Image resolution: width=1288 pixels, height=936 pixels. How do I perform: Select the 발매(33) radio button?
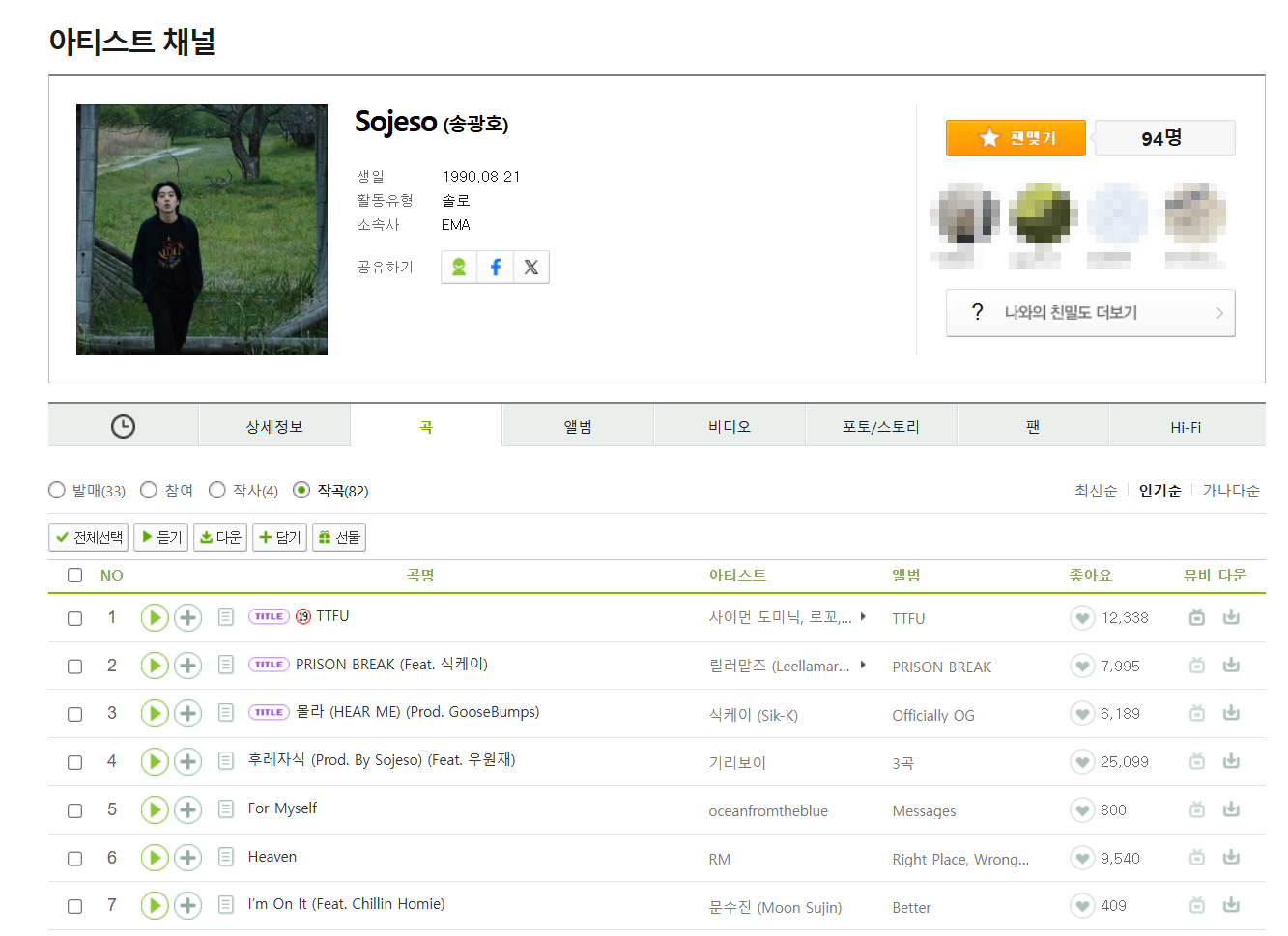click(57, 491)
